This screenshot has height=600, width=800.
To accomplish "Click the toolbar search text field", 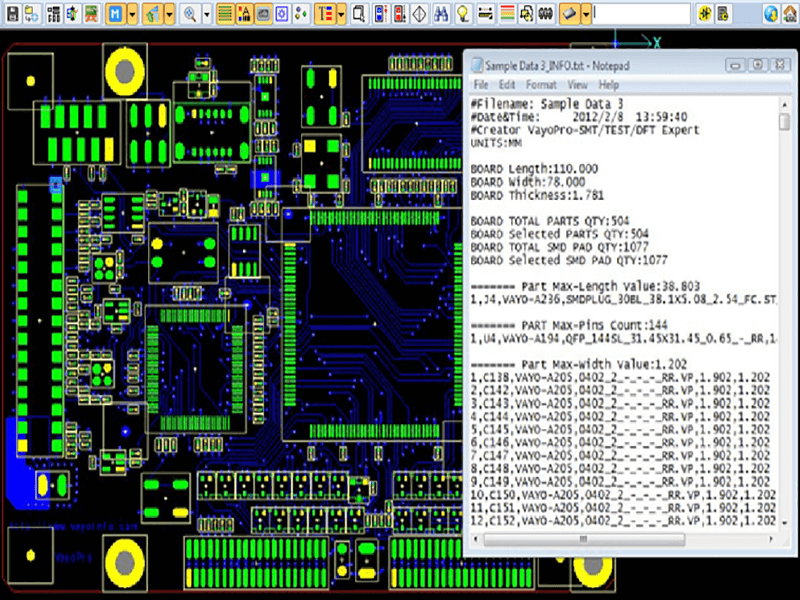I will pyautogui.click(x=640, y=14).
